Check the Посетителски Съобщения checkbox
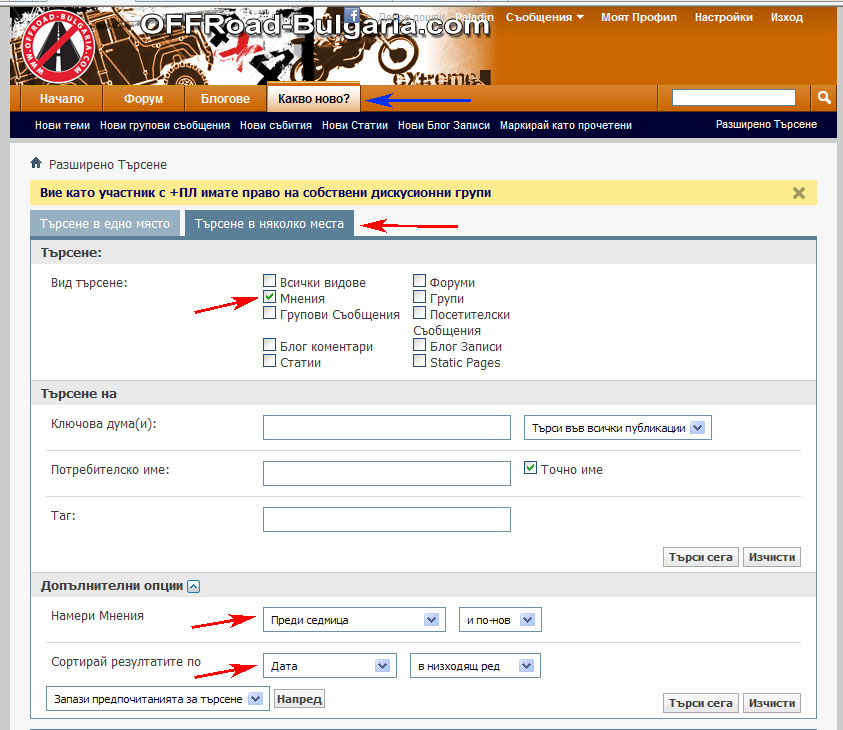 (419, 313)
